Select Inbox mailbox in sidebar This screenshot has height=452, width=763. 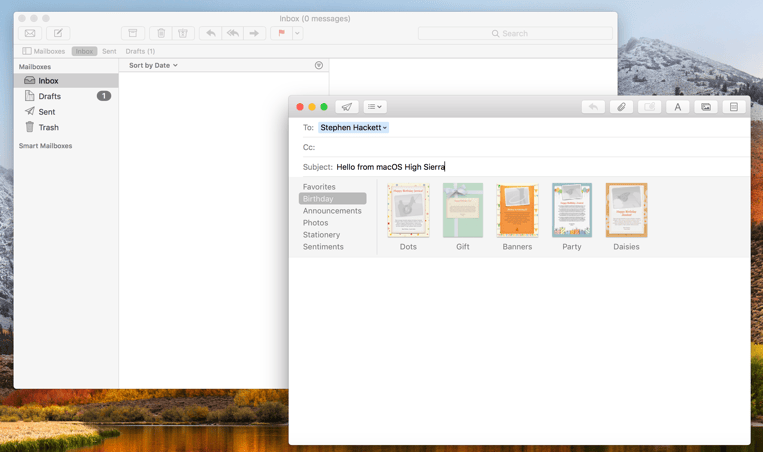pos(66,81)
